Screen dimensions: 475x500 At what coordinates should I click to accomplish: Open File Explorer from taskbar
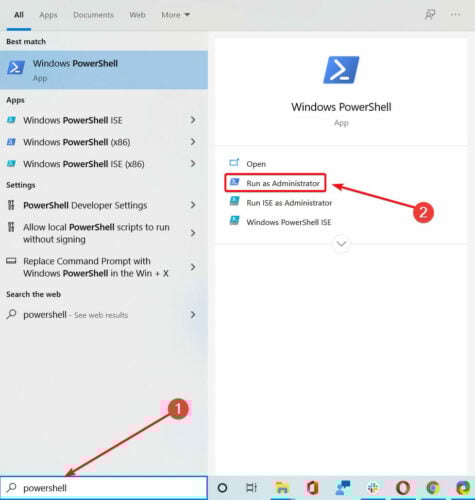(x=282, y=488)
